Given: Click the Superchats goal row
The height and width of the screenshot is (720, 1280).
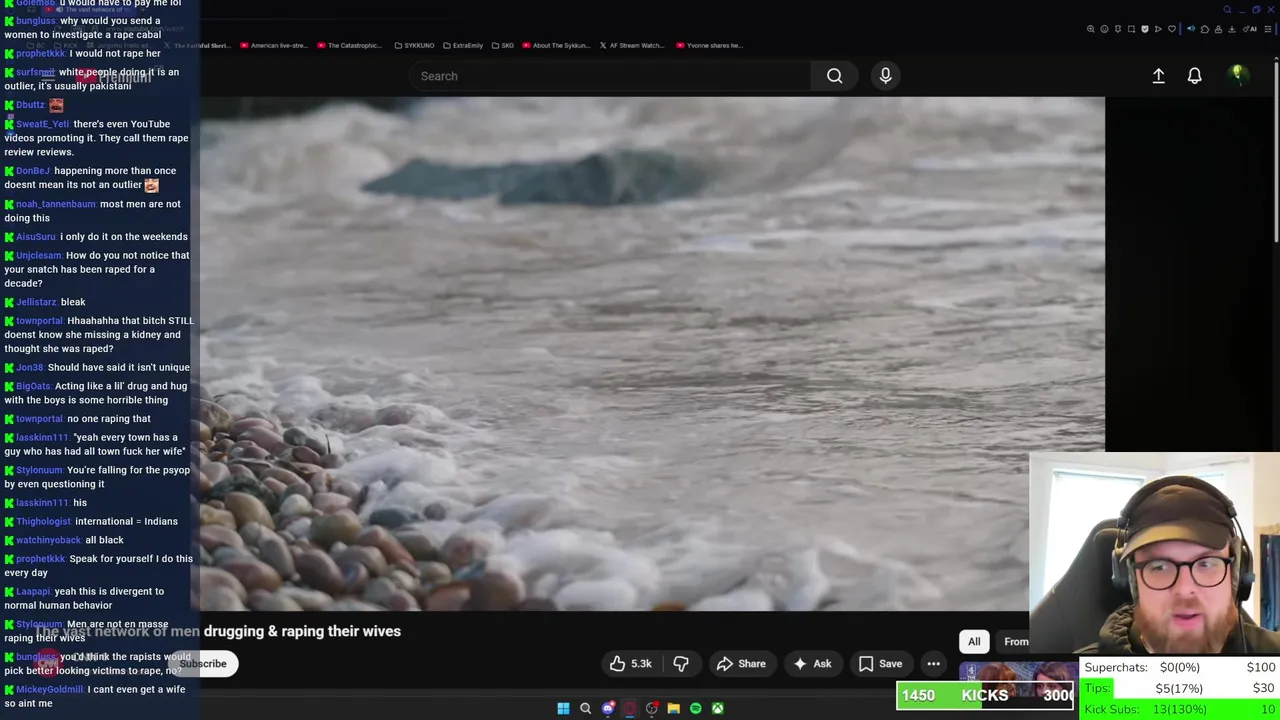Looking at the screenshot, I should [1180, 667].
